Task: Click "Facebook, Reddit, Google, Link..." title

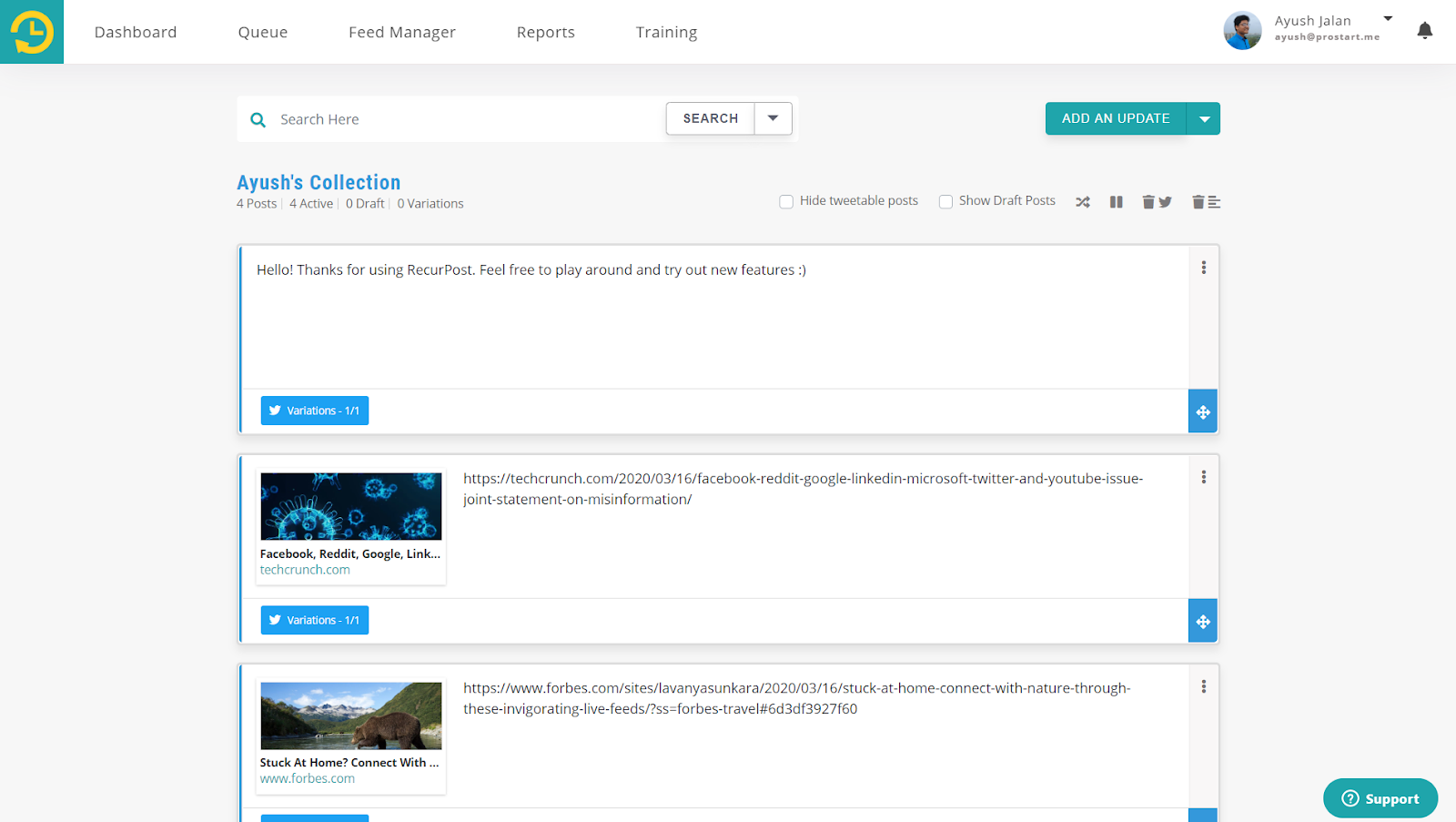Action: point(350,553)
